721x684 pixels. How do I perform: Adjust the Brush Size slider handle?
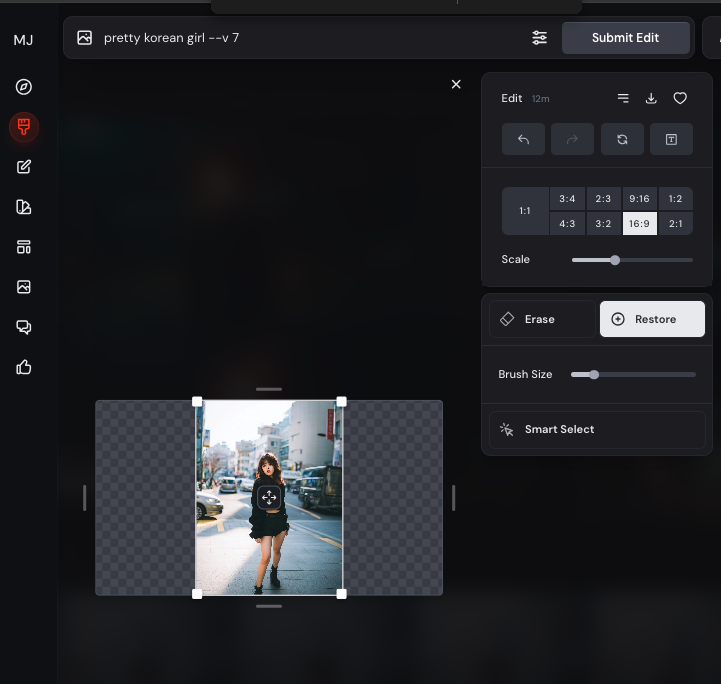(594, 375)
